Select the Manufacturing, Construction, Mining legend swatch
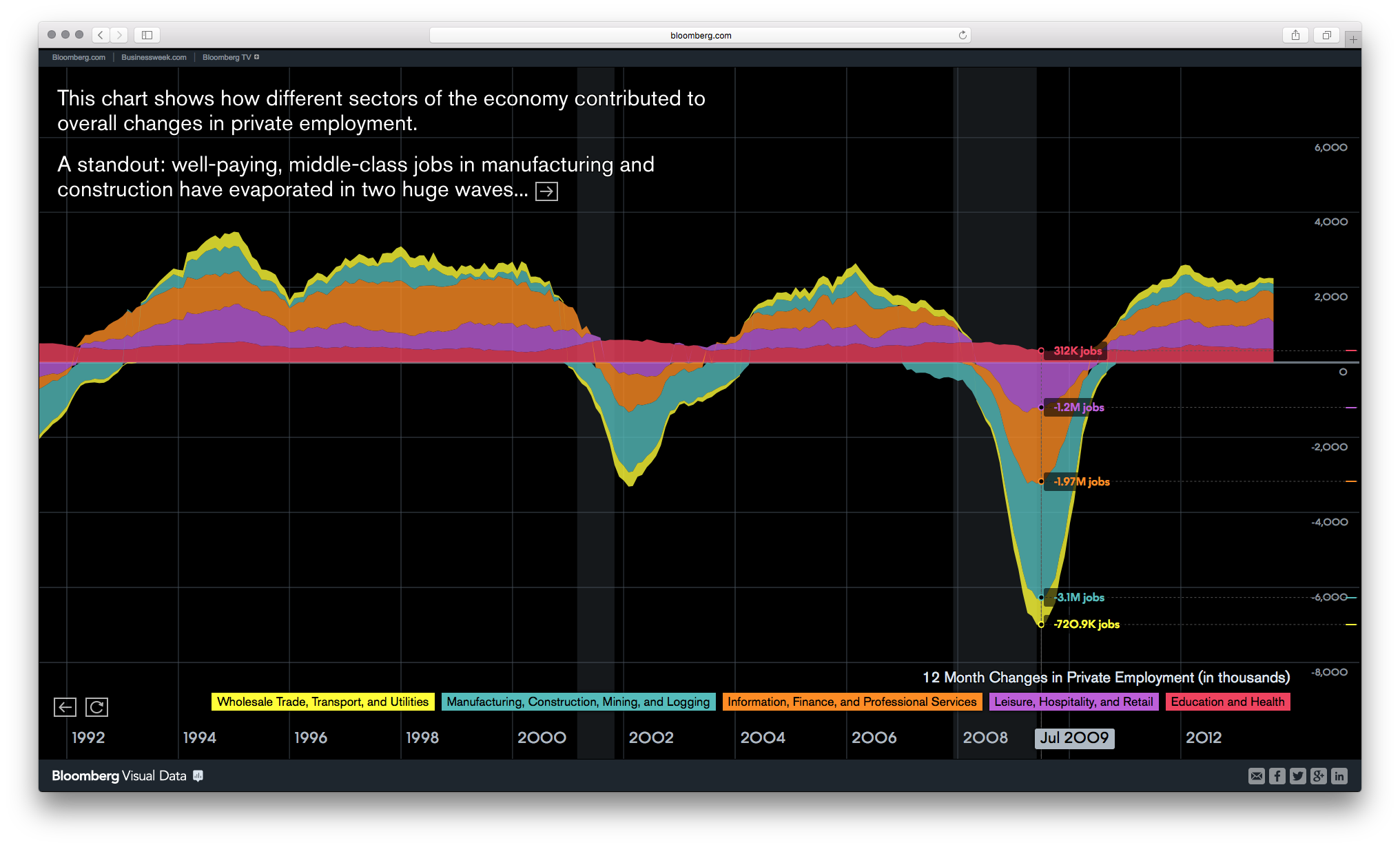The width and height of the screenshot is (1400, 847). [578, 702]
